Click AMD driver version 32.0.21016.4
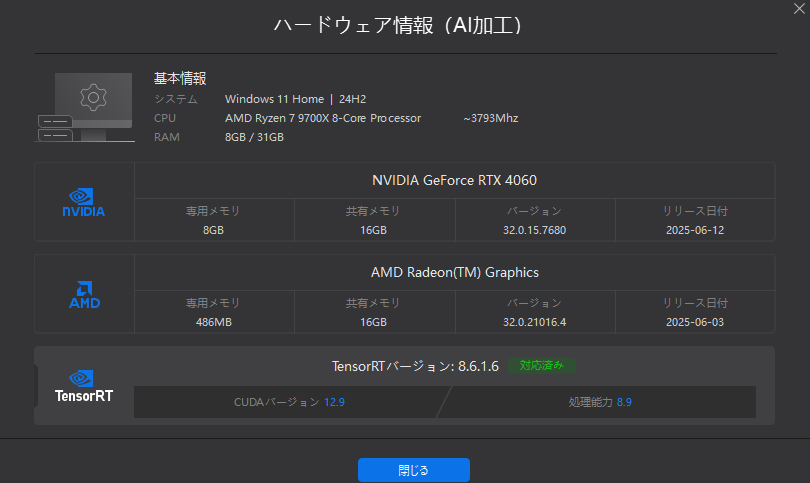This screenshot has width=810, height=483. (535, 322)
